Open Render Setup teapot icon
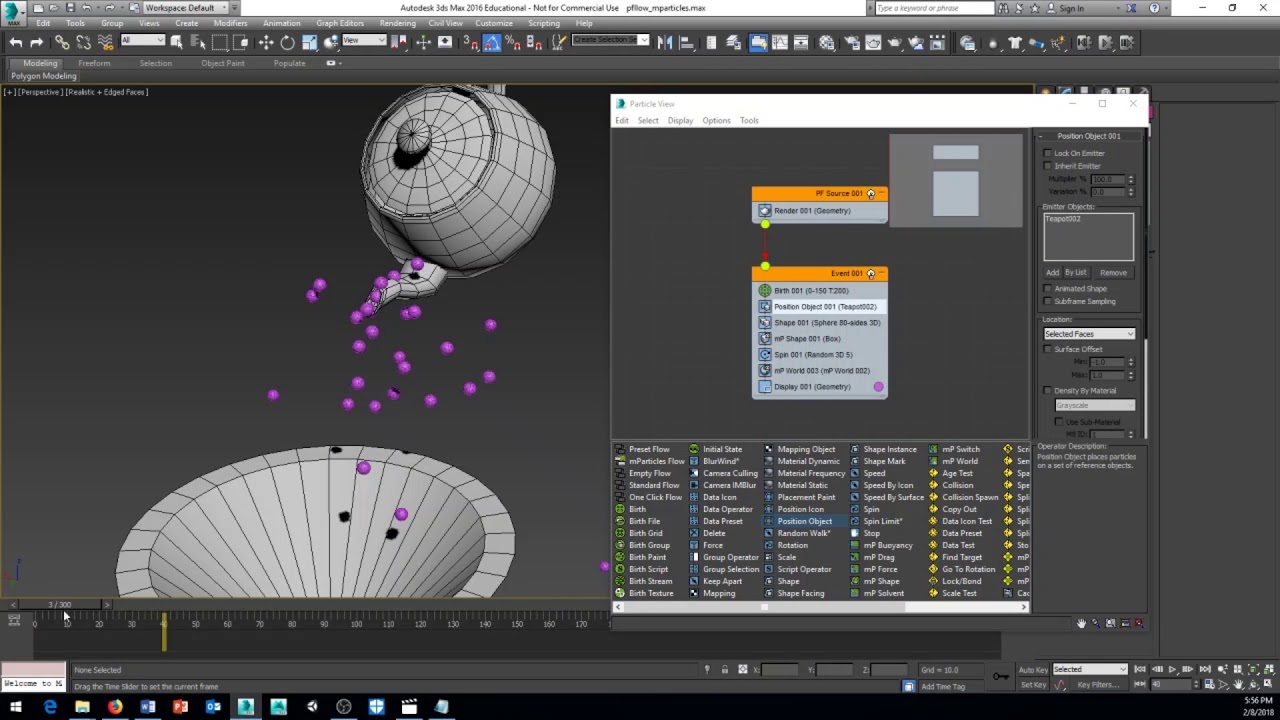 tap(851, 42)
